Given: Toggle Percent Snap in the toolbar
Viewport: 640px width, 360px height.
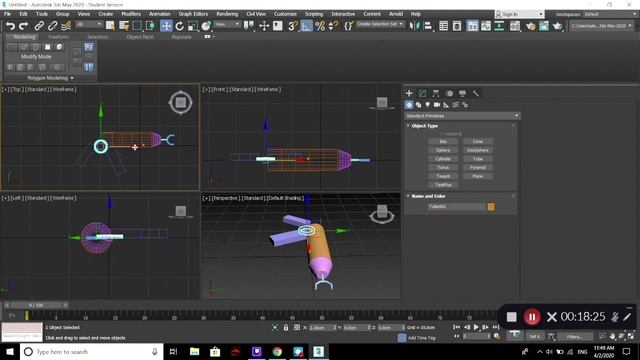Looking at the screenshot, I should click(320, 26).
